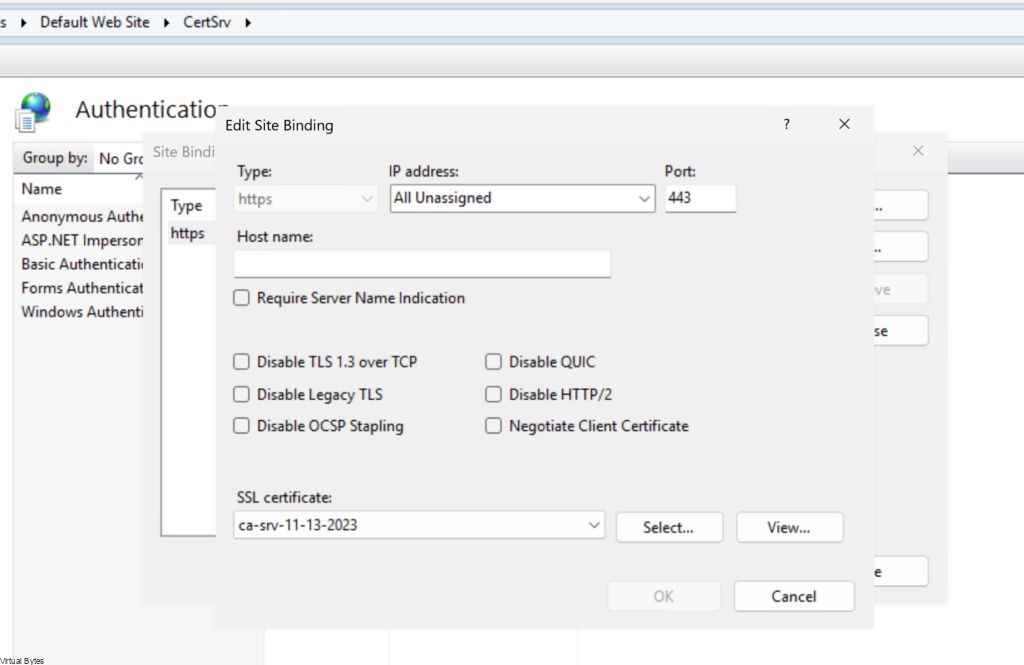Close the Edit Site Binding dialog
This screenshot has width=1024, height=665.
tap(844, 125)
